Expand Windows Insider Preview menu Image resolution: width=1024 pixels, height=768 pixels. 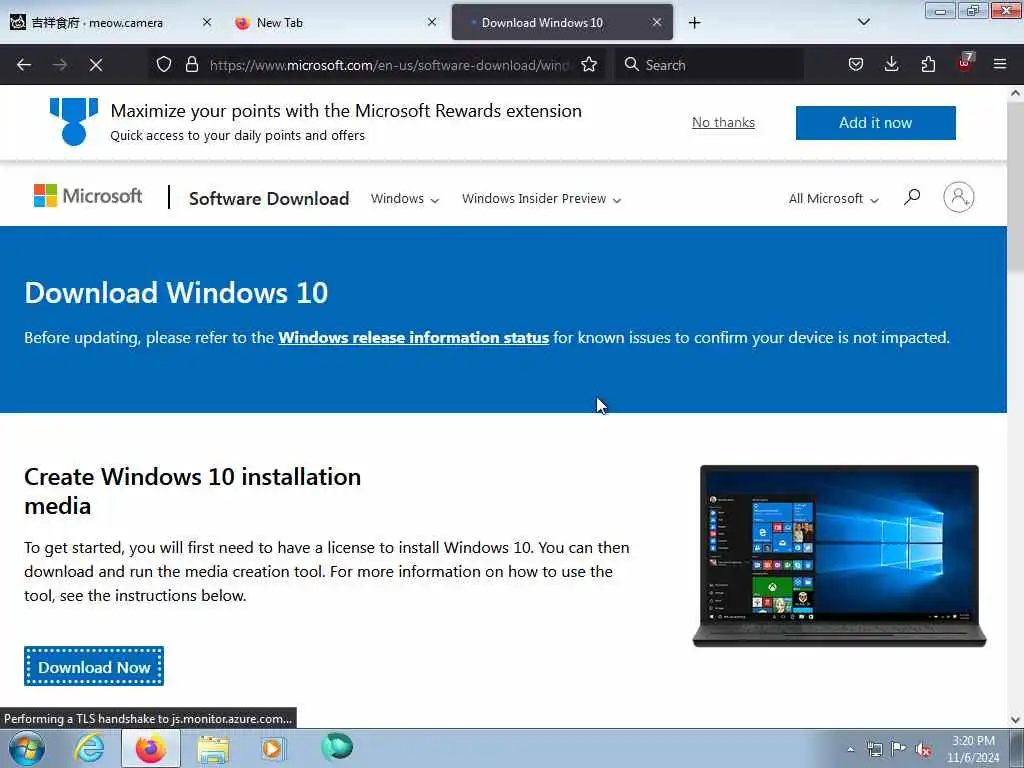coord(541,199)
